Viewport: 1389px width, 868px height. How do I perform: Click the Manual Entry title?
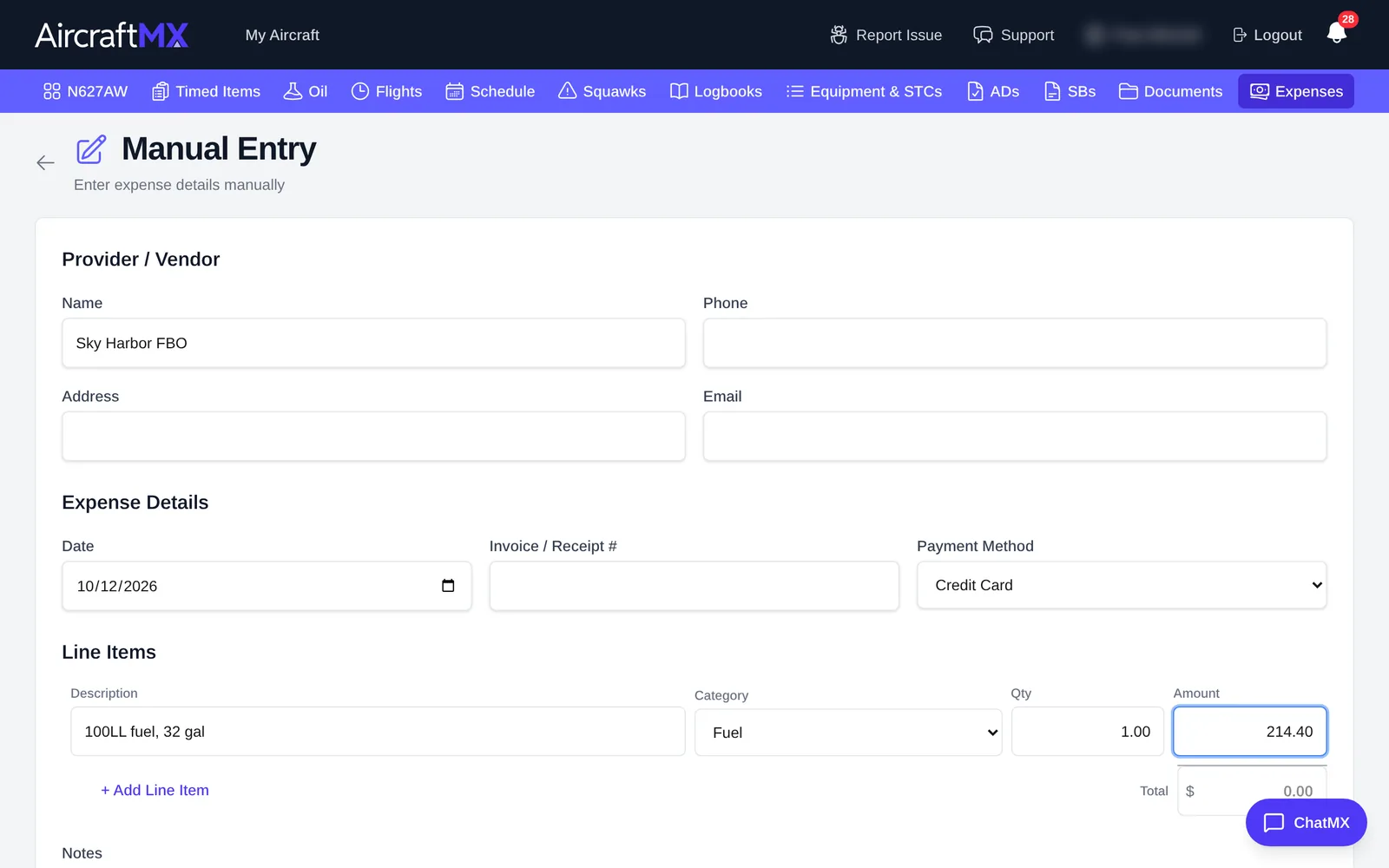tap(219, 149)
